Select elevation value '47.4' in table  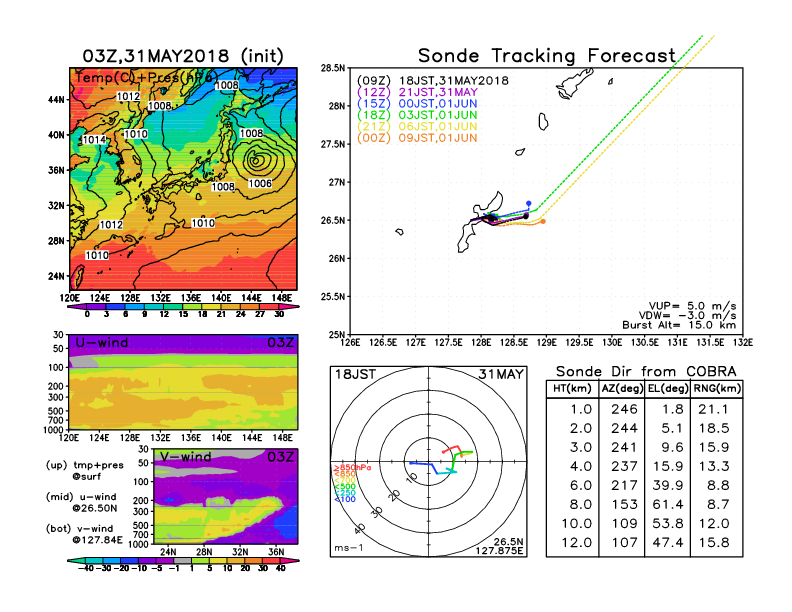click(x=668, y=543)
